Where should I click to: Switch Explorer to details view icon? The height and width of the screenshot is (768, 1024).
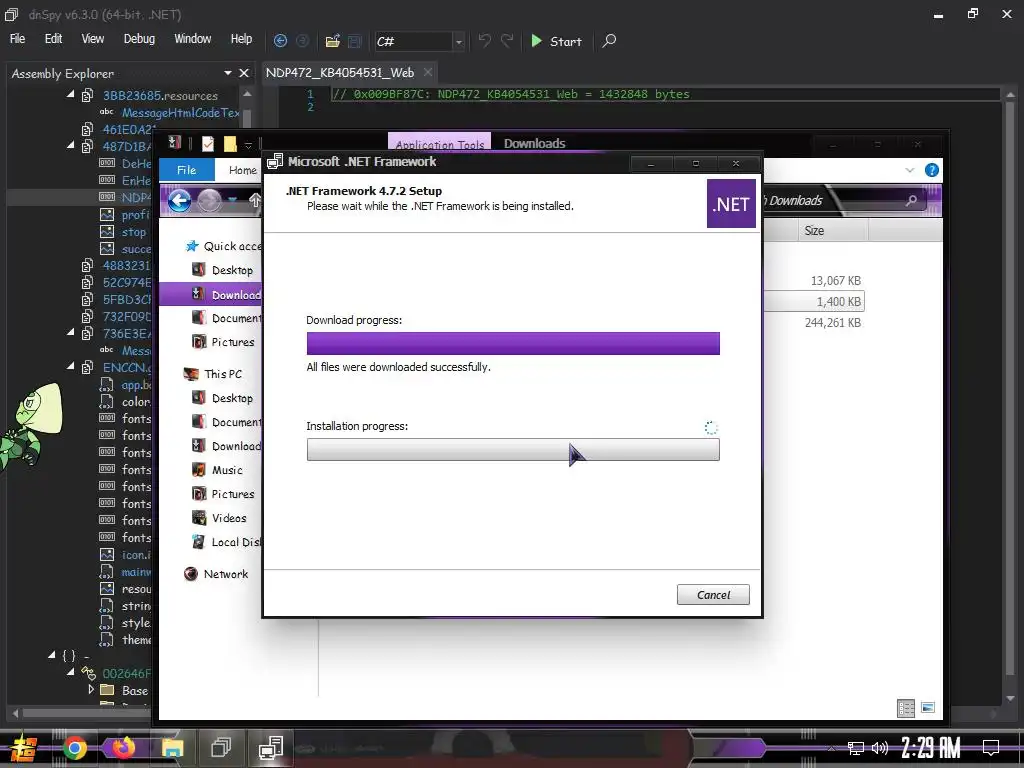[x=906, y=708]
